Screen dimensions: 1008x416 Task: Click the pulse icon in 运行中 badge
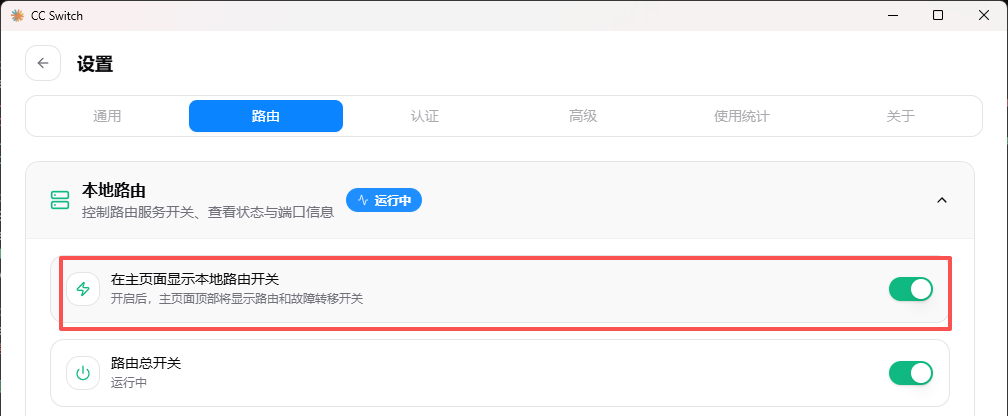(363, 200)
